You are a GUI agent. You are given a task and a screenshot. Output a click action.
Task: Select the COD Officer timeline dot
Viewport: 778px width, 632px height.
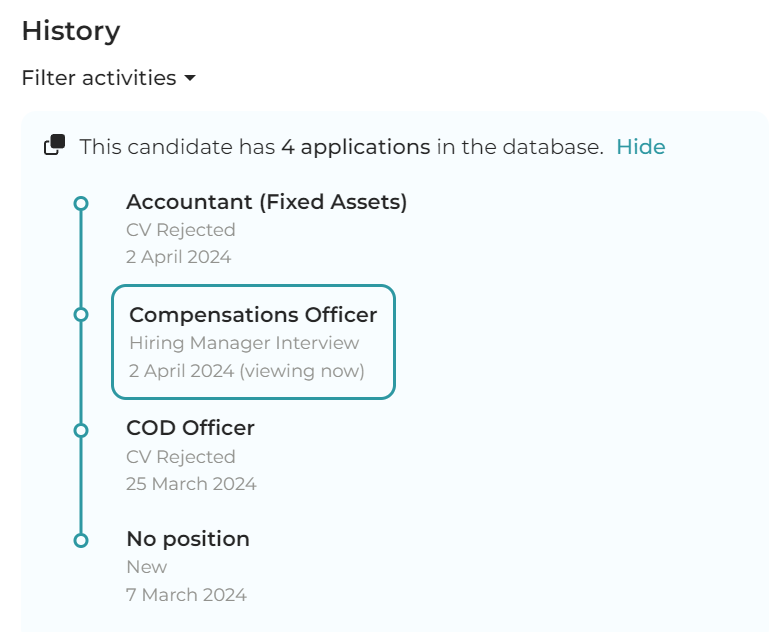click(81, 430)
